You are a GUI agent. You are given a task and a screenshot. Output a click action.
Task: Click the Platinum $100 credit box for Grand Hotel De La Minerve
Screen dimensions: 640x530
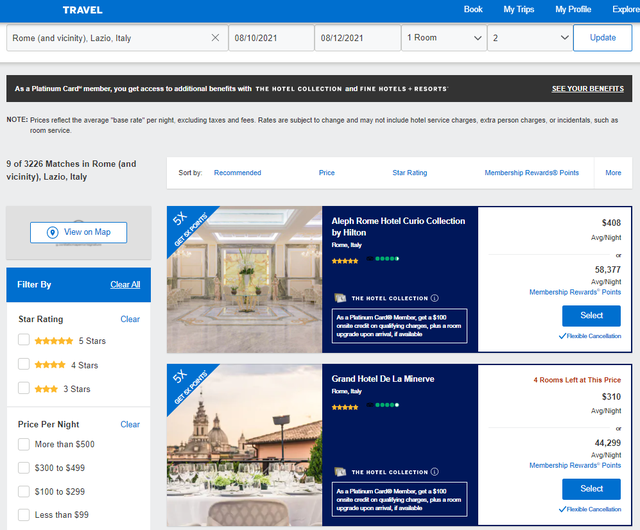point(400,499)
